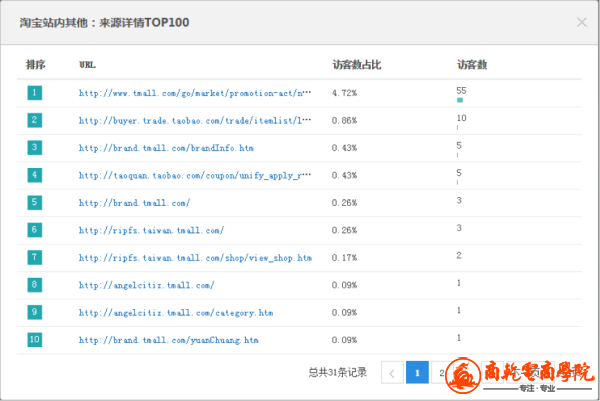Screen dimensions: 600x401
Task: Open the buyer.trade.taobao.com itemlist link
Action: coord(195,121)
